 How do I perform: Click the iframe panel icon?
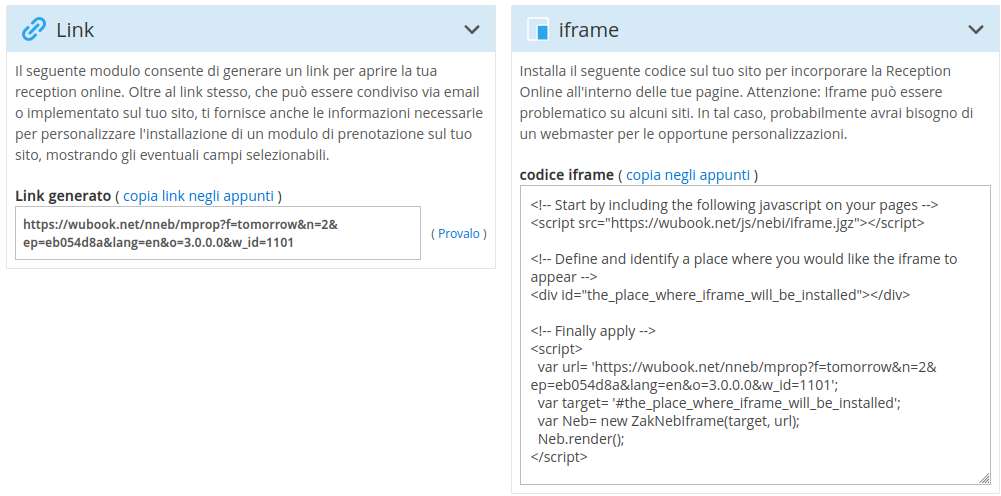tap(538, 29)
